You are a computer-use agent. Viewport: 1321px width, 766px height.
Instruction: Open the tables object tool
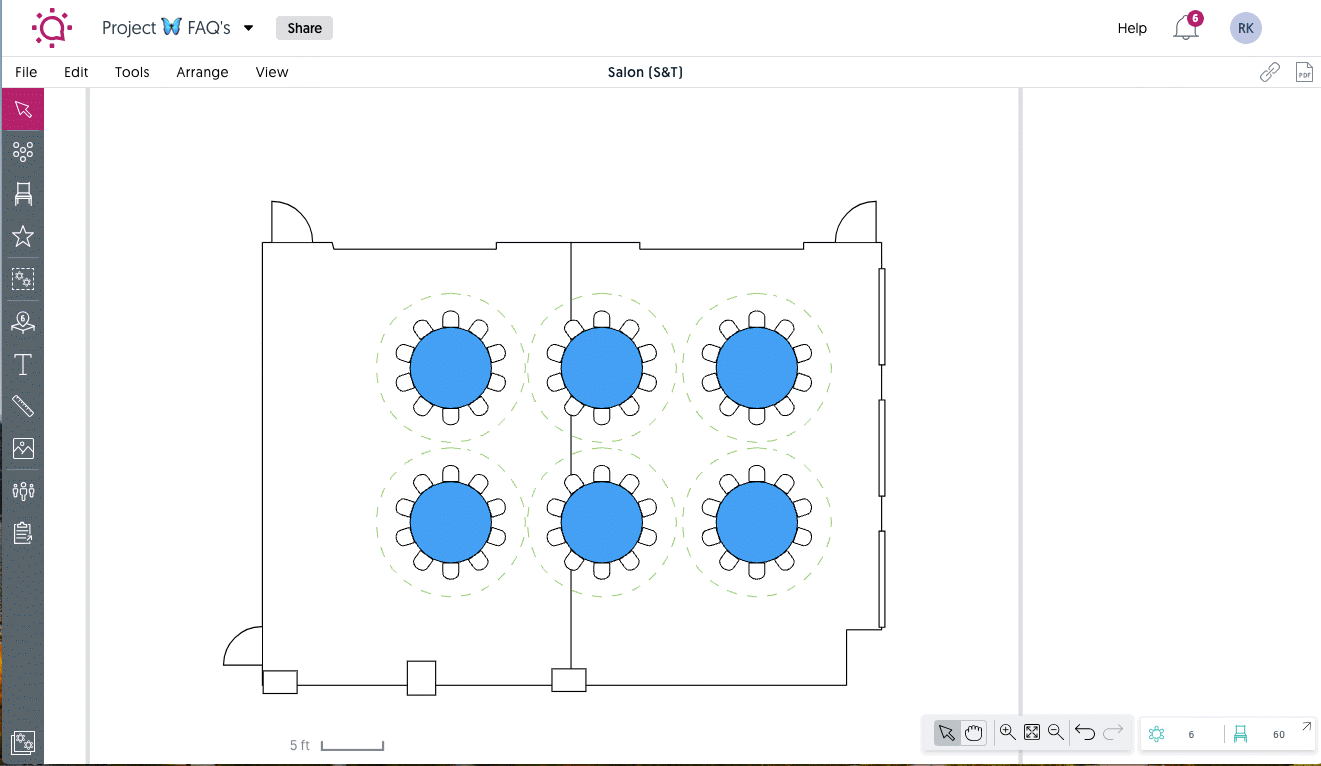(x=22, y=150)
